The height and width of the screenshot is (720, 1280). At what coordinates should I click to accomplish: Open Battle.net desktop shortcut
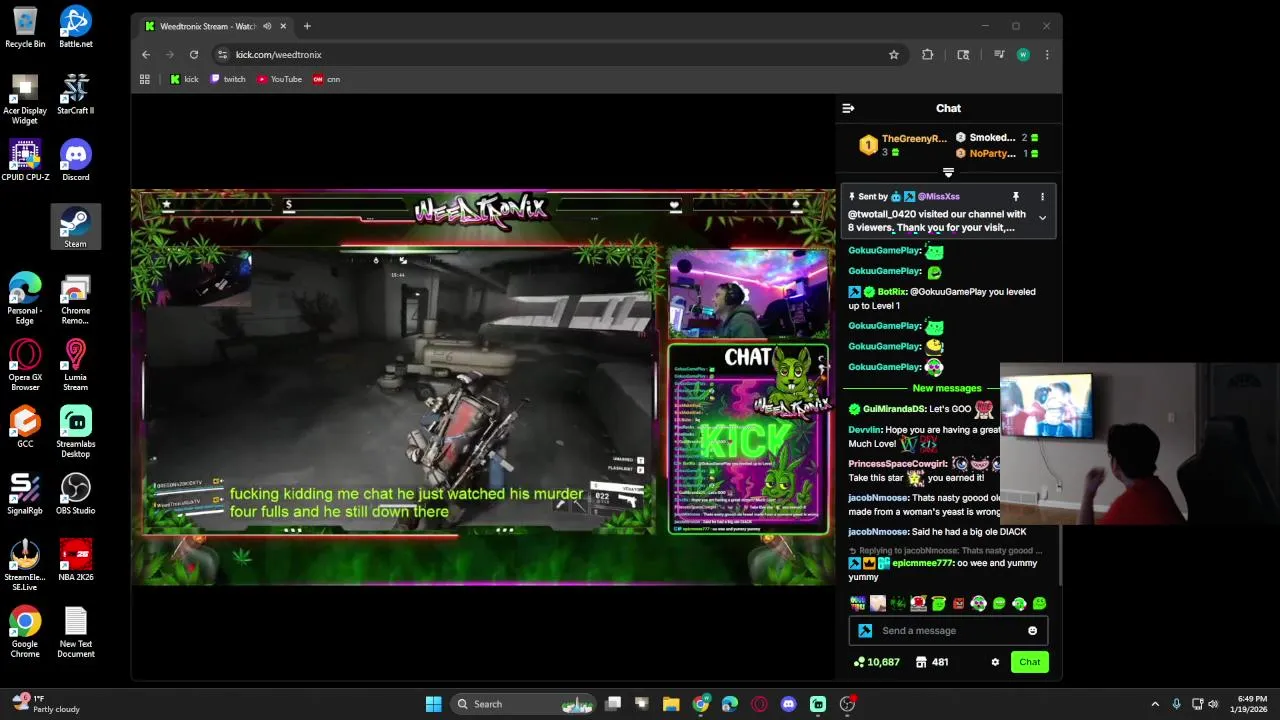(76, 27)
